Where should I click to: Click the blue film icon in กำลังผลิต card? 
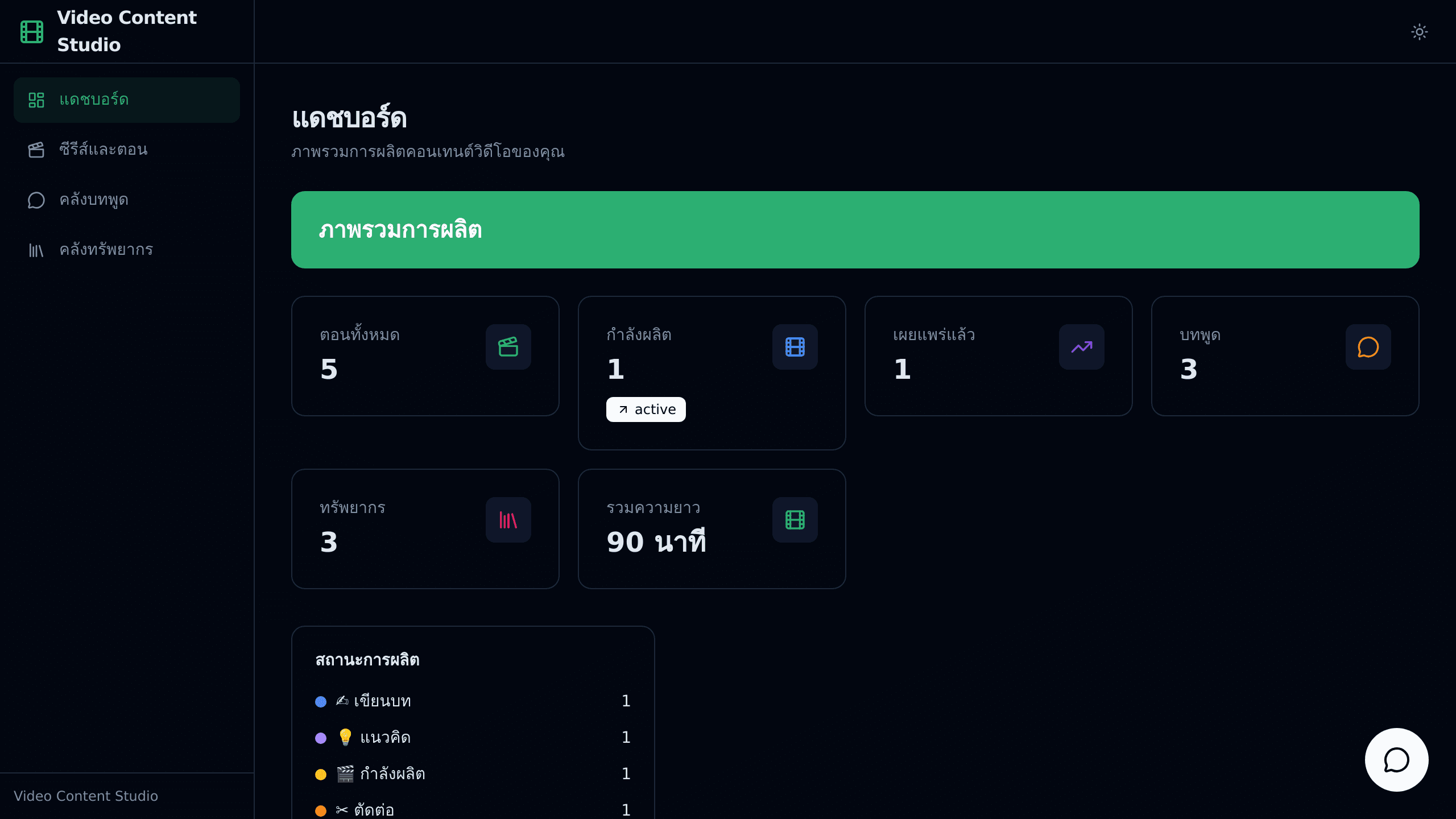[x=795, y=347]
